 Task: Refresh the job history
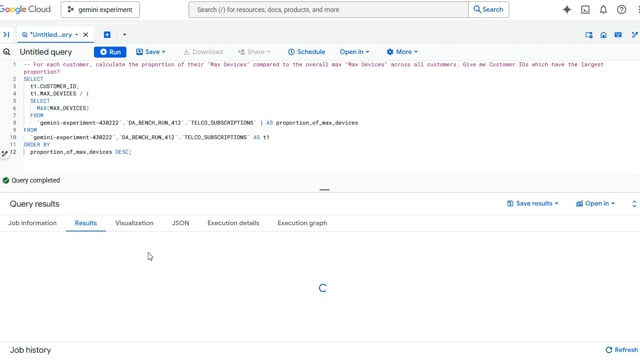pyautogui.click(x=622, y=350)
